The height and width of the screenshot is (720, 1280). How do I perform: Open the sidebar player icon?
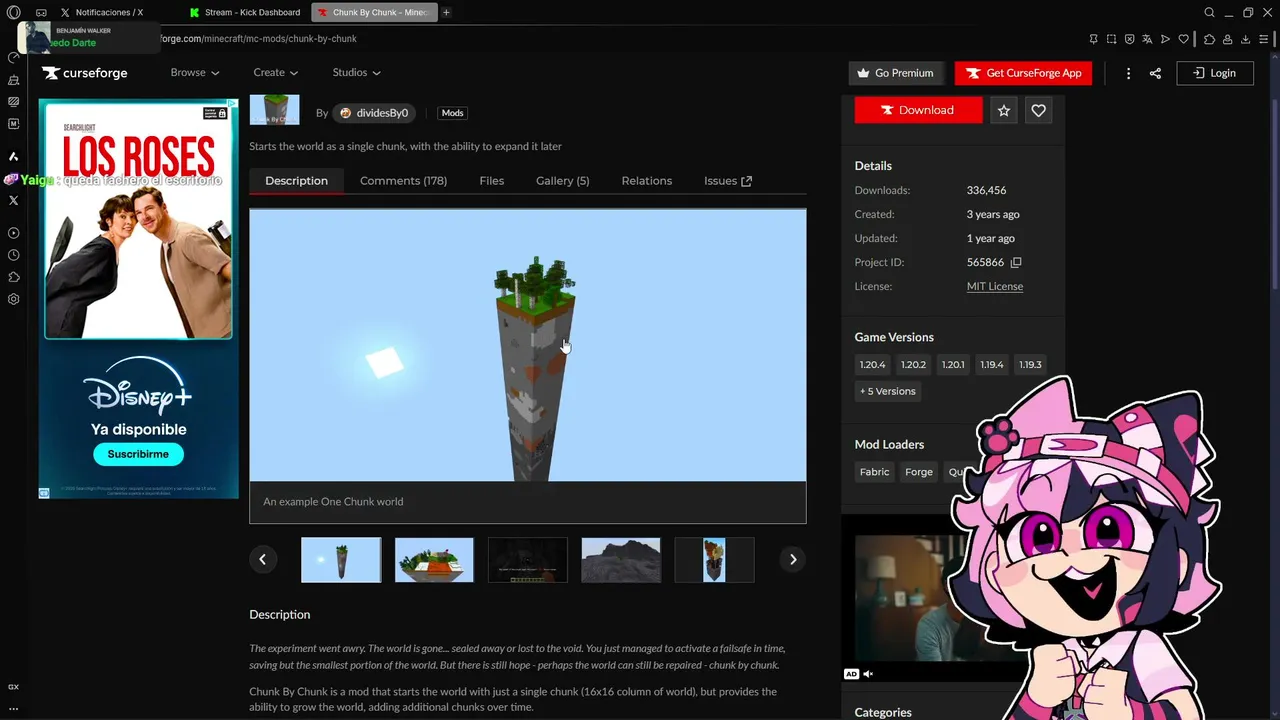pos(13,233)
